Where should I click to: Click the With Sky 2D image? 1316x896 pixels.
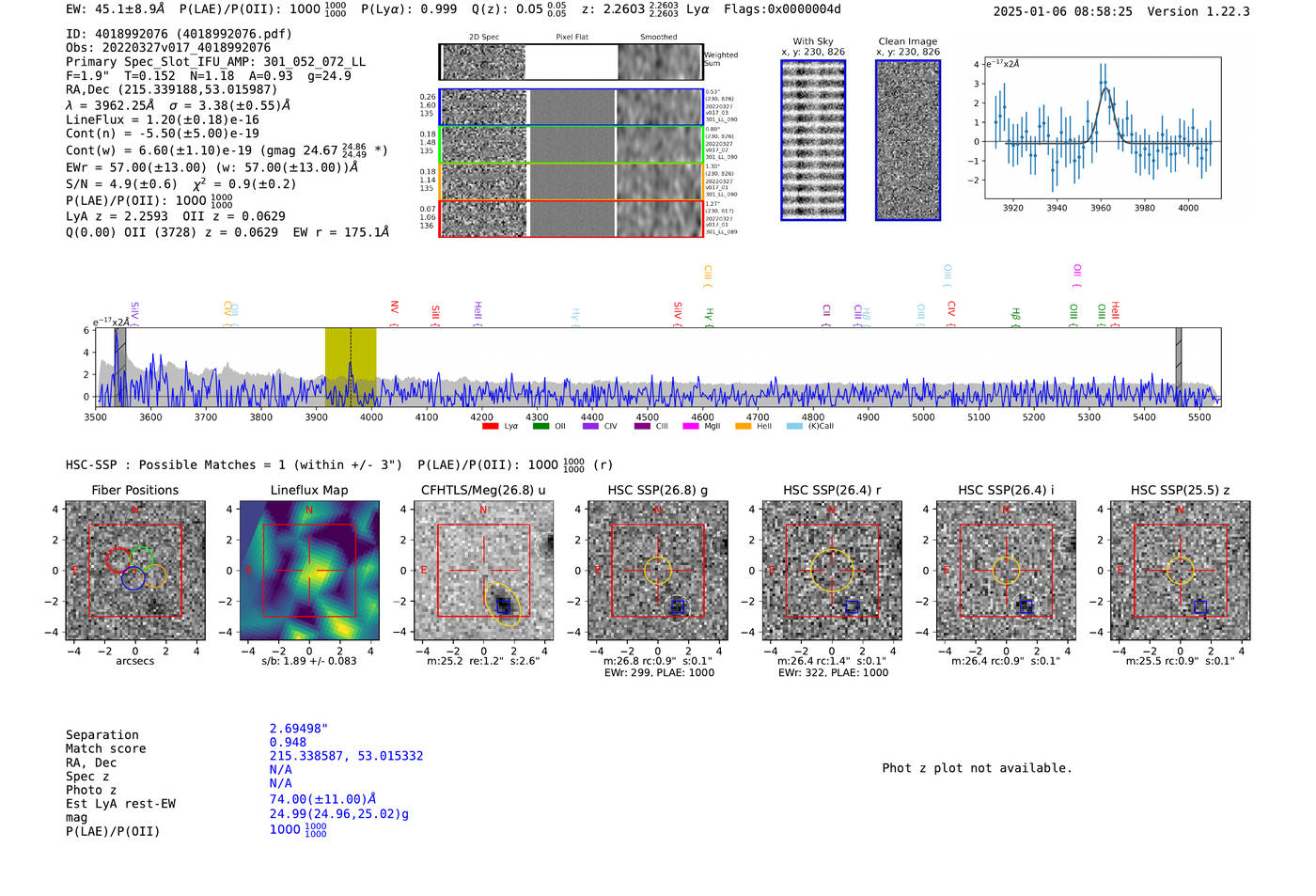(813, 140)
